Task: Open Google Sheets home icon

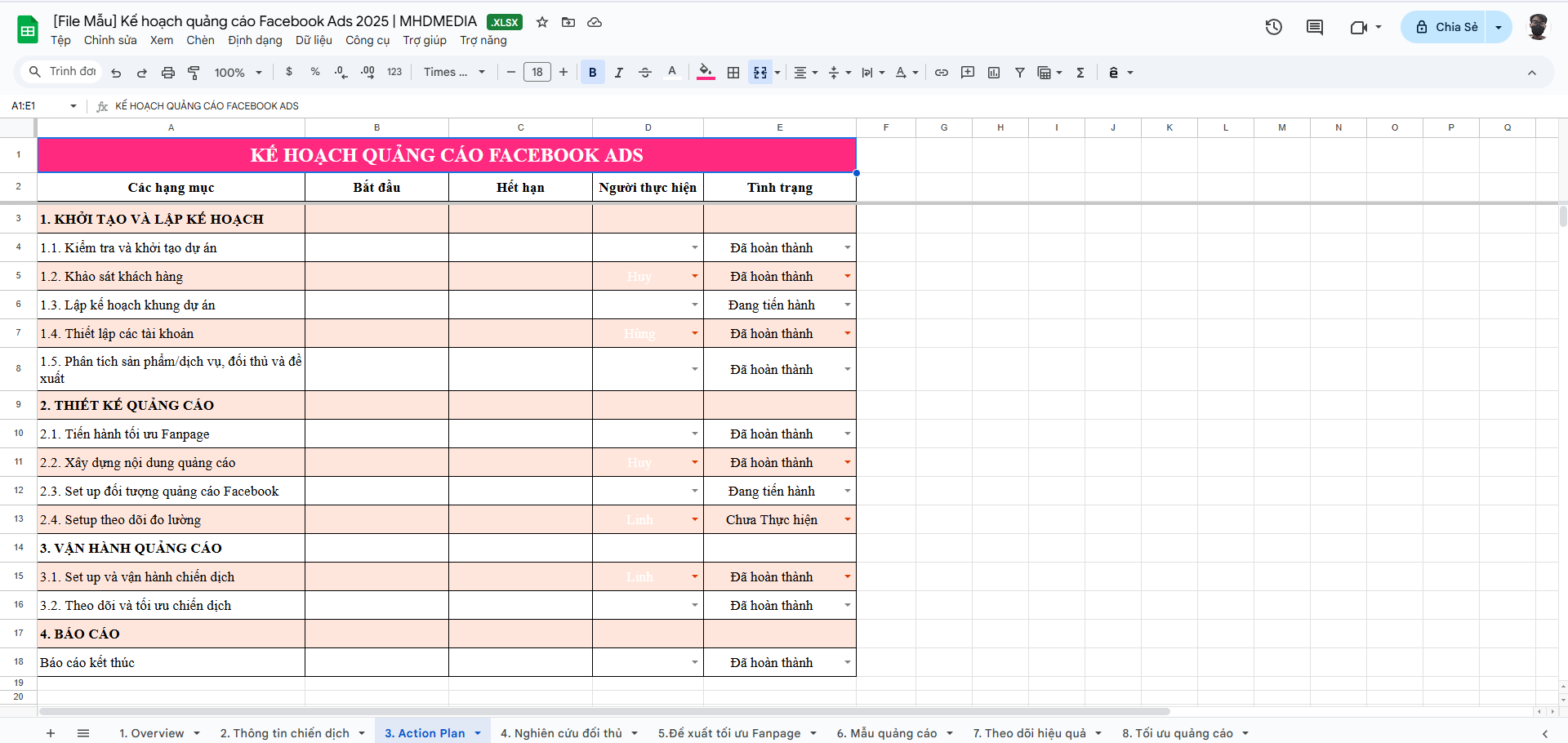Action: click(28, 30)
